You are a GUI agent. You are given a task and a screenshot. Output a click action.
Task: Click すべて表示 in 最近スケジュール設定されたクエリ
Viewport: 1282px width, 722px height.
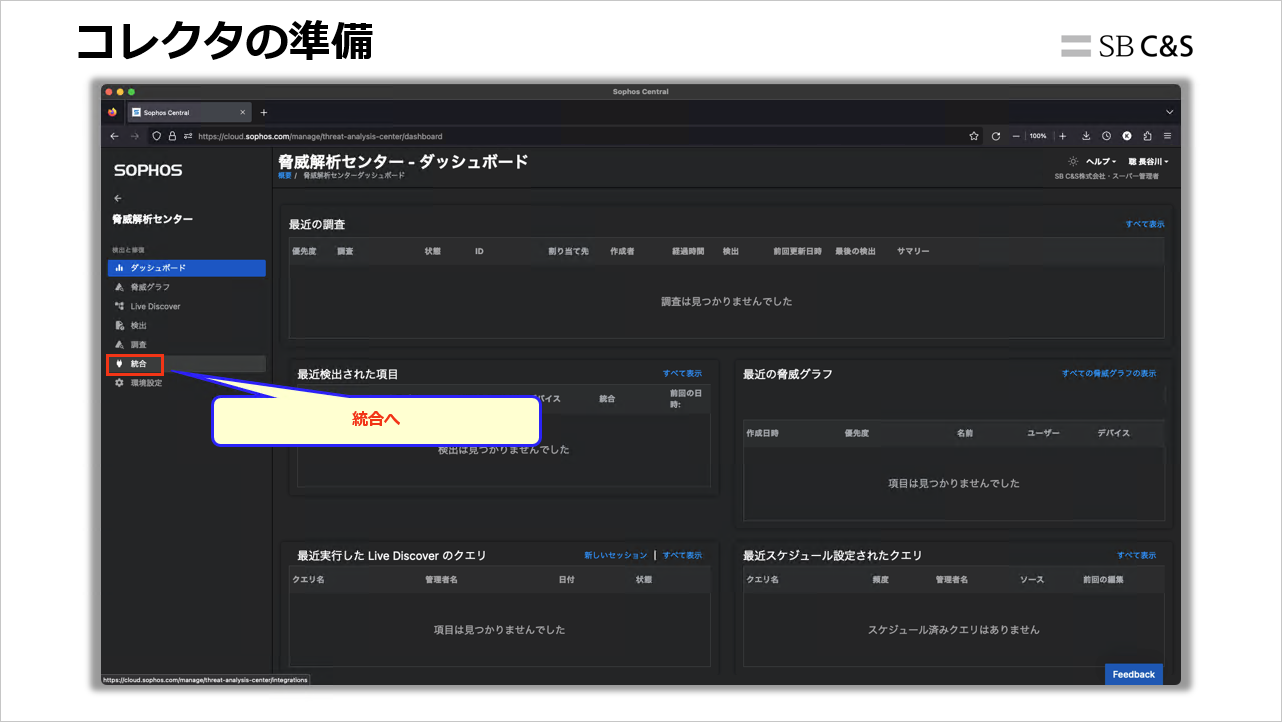(x=1137, y=555)
